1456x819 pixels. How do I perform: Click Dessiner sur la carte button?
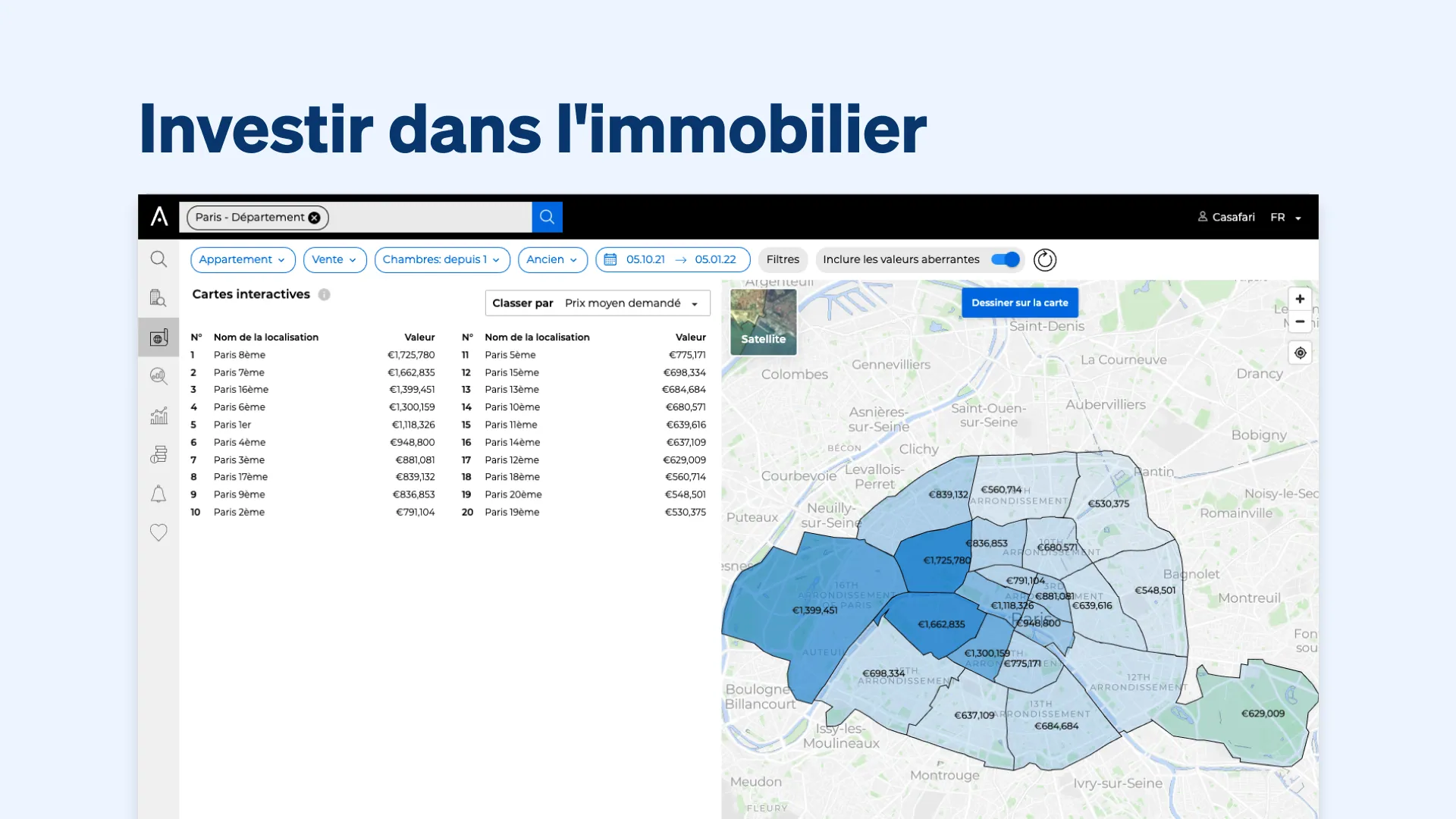click(1020, 303)
